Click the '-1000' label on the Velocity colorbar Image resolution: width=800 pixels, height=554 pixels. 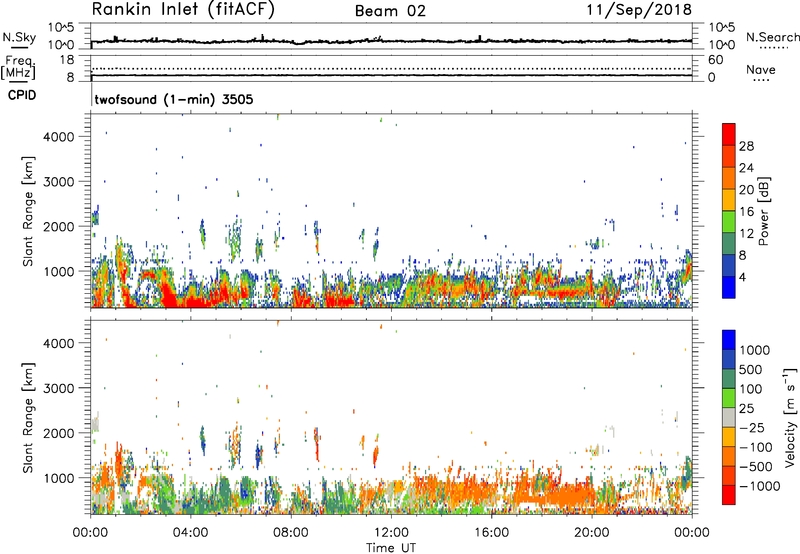pyautogui.click(x=760, y=486)
